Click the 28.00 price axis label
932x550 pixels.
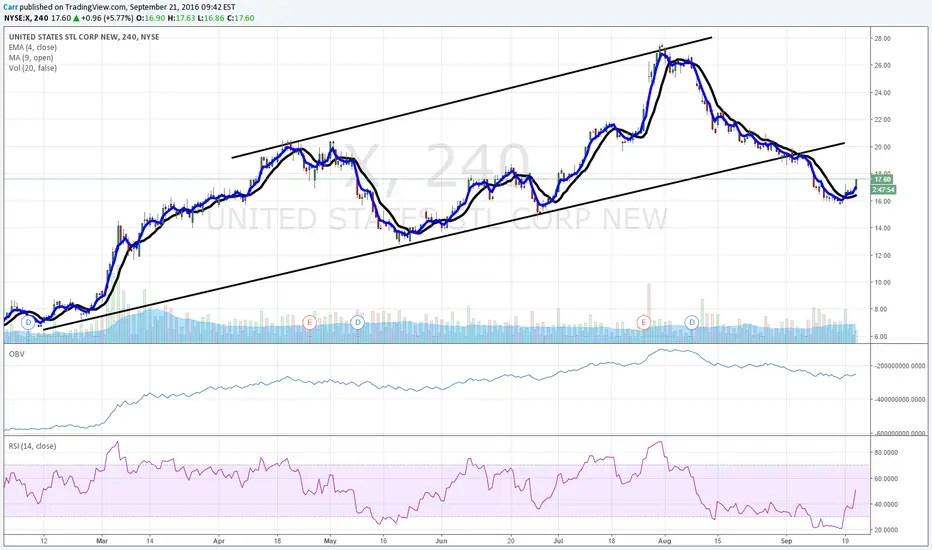[883, 39]
